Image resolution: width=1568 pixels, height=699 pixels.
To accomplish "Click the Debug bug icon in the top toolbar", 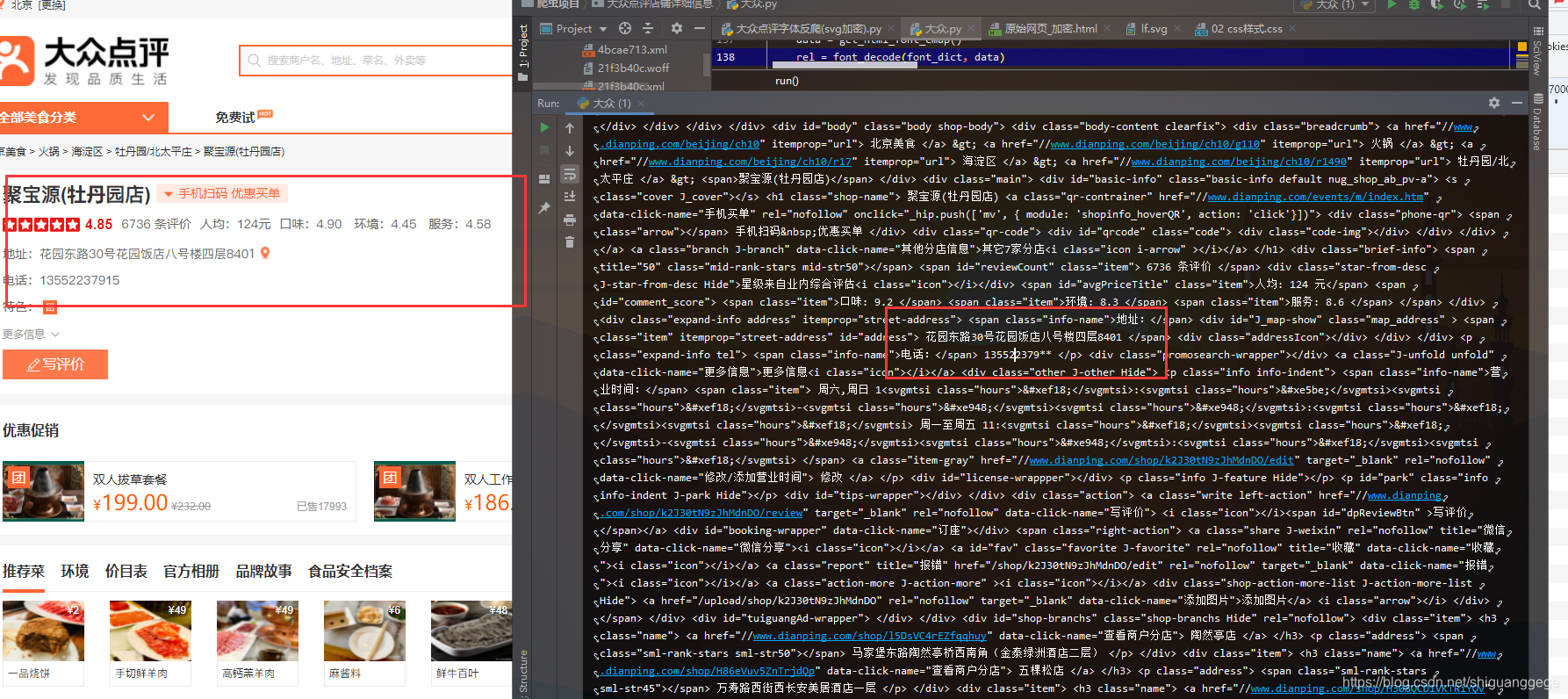I will click(1414, 4).
